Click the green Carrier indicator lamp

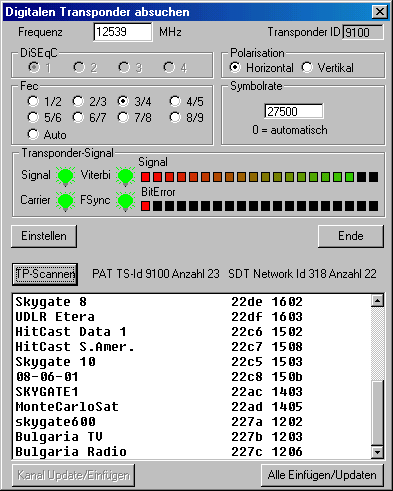[x=65, y=201]
